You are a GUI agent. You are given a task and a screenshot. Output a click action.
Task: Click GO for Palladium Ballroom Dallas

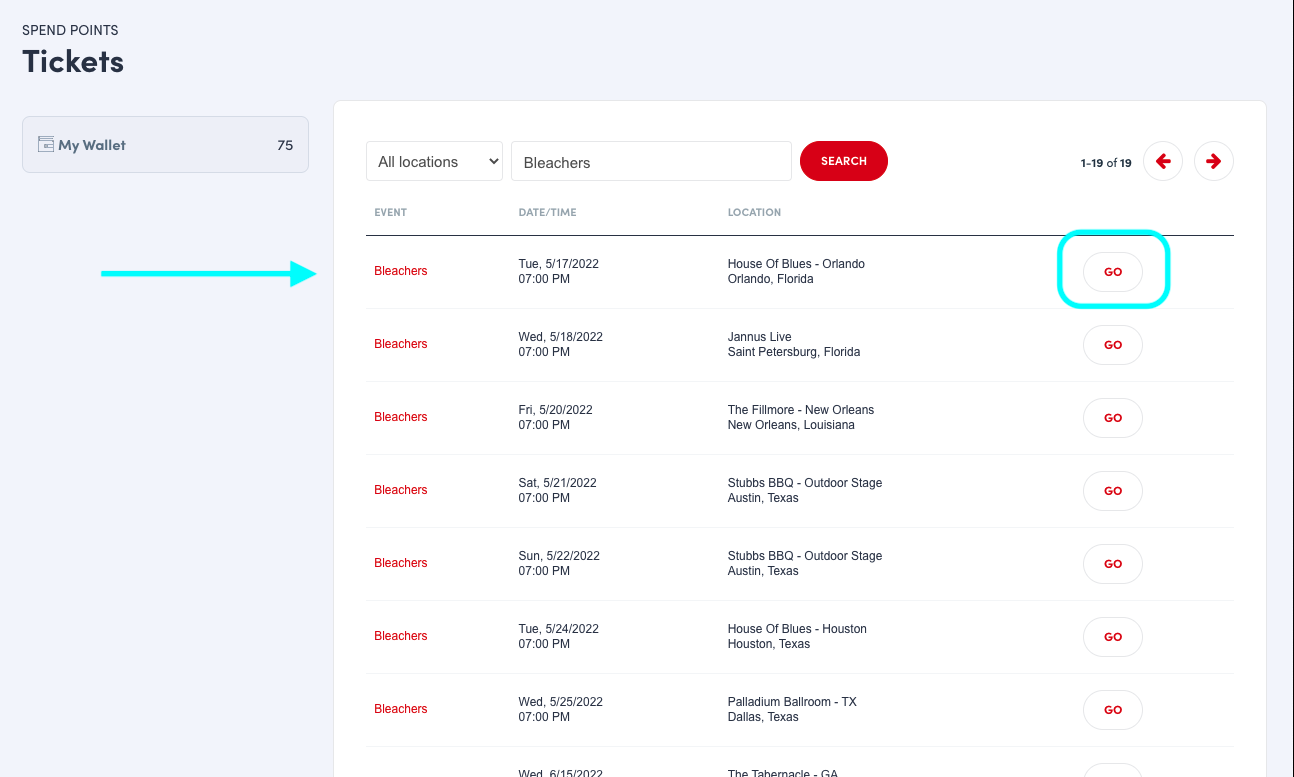[1112, 710]
